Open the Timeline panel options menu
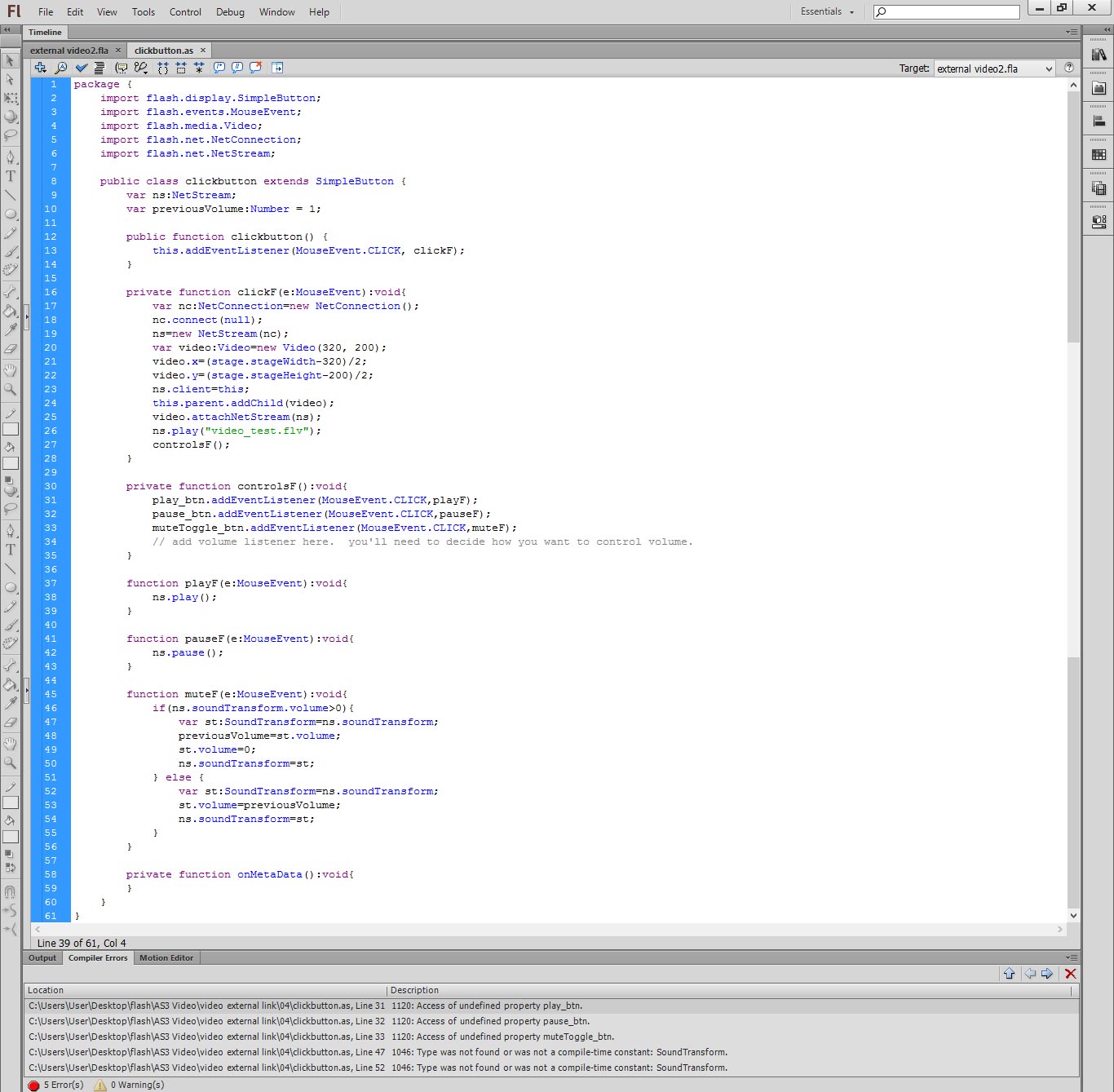 click(1071, 33)
